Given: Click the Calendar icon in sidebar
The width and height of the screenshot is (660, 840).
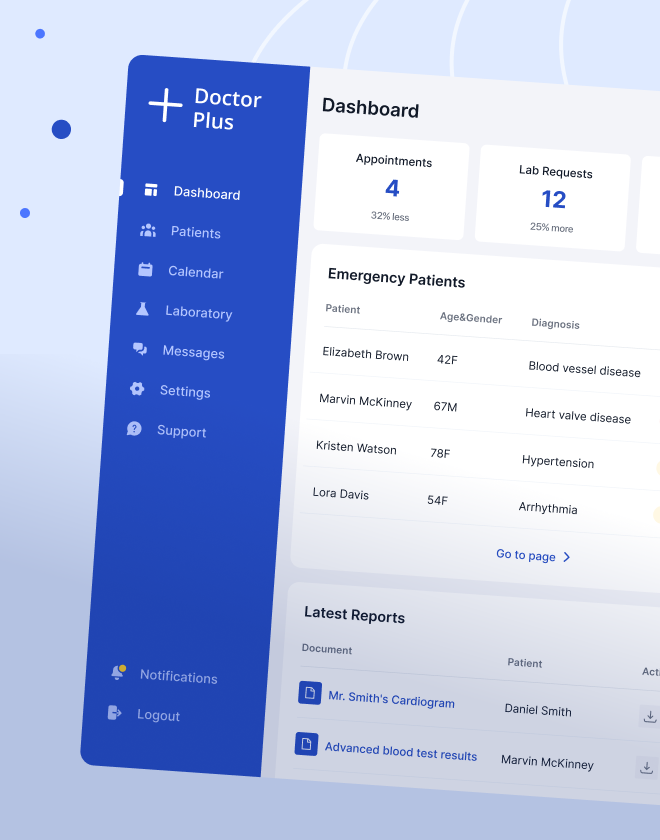Looking at the screenshot, I should coord(145,269).
